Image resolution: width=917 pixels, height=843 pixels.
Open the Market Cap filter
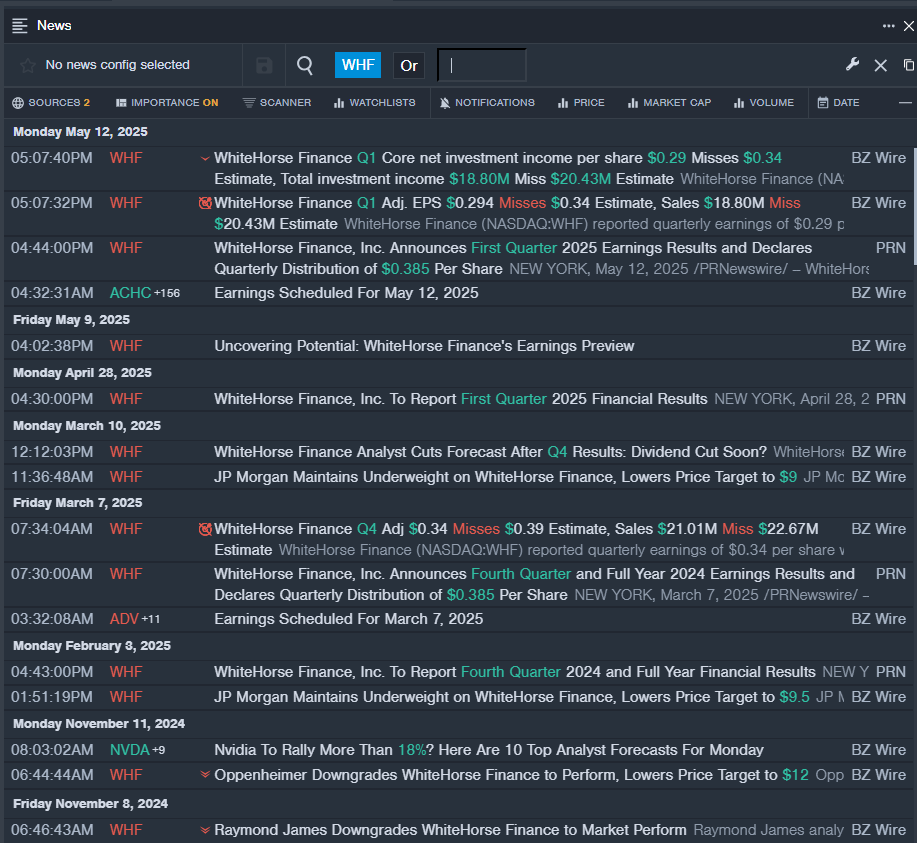coord(670,103)
